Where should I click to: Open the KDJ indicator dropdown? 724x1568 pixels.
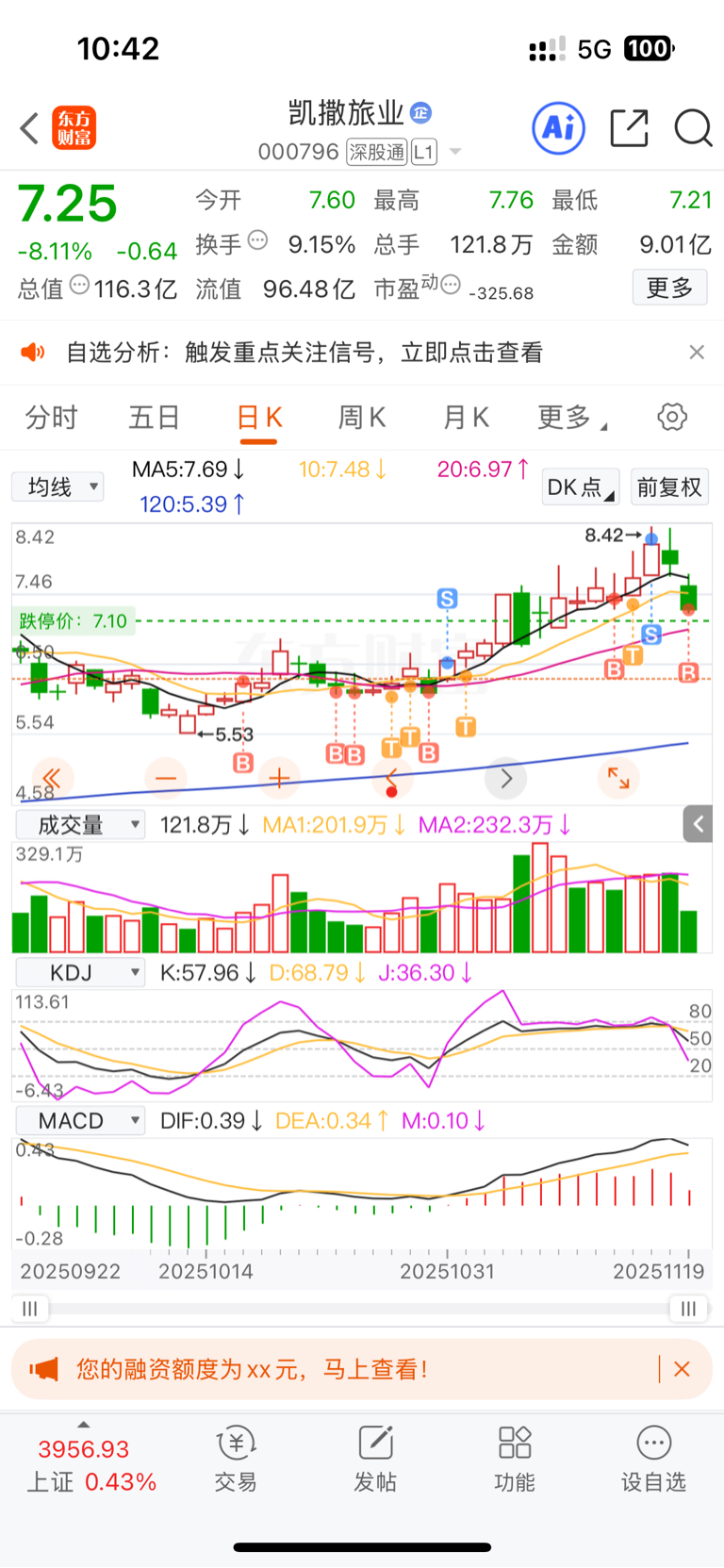pos(79,972)
